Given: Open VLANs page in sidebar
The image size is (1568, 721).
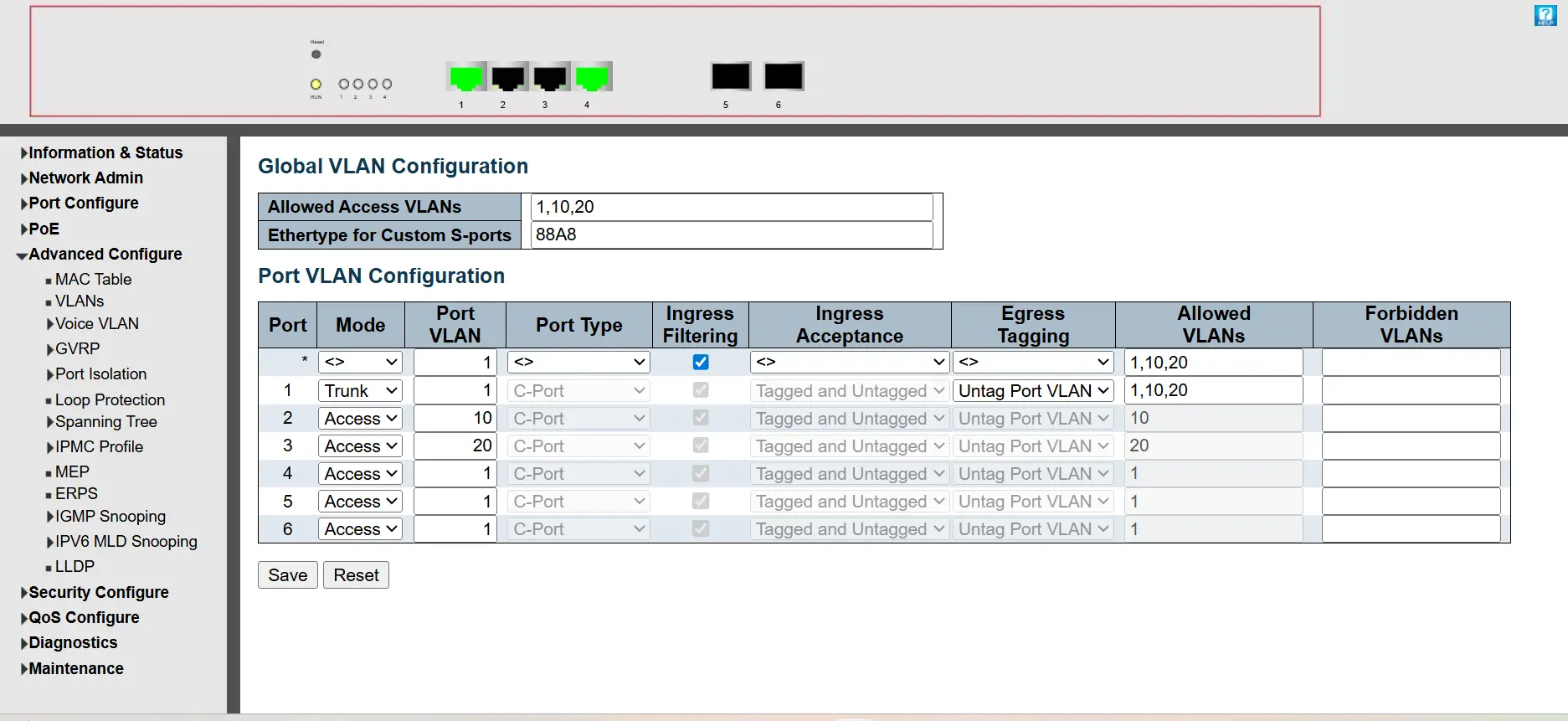Looking at the screenshot, I should [80, 301].
